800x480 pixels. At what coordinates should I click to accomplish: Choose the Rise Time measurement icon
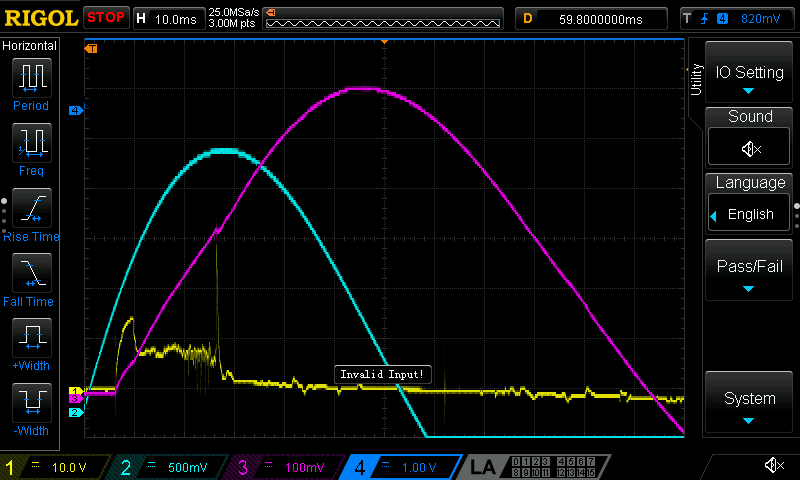30,208
